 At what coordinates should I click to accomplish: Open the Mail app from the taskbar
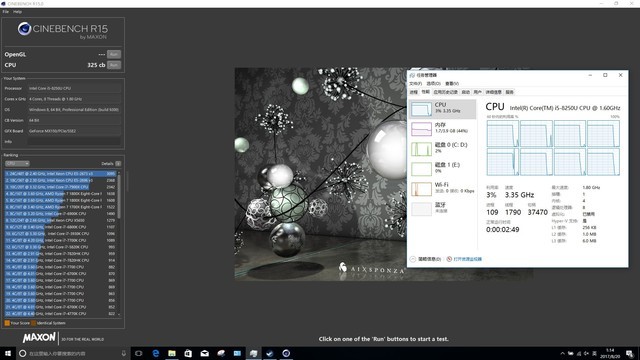tap(204, 353)
